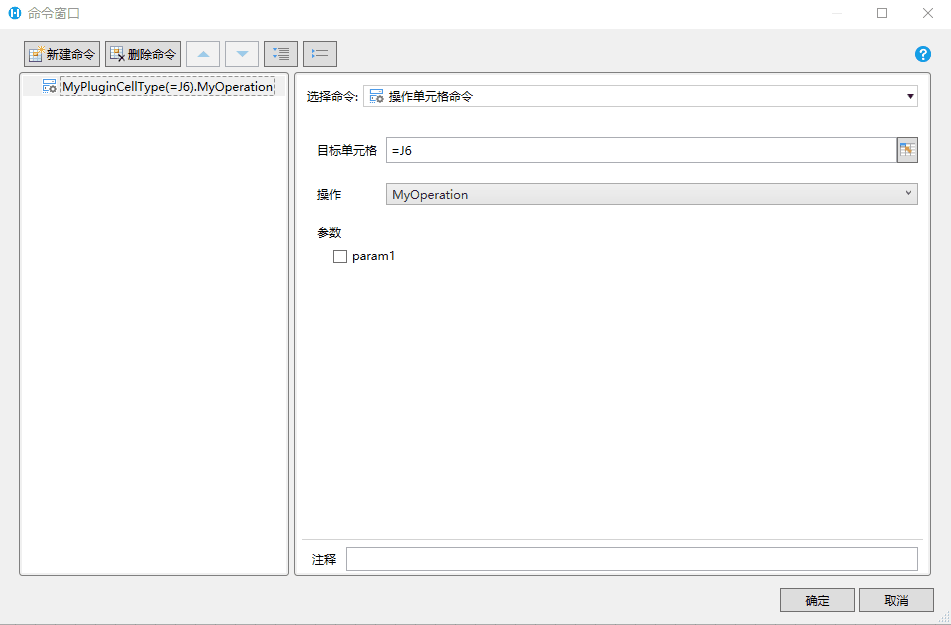Click the 删除命令 button

143,54
